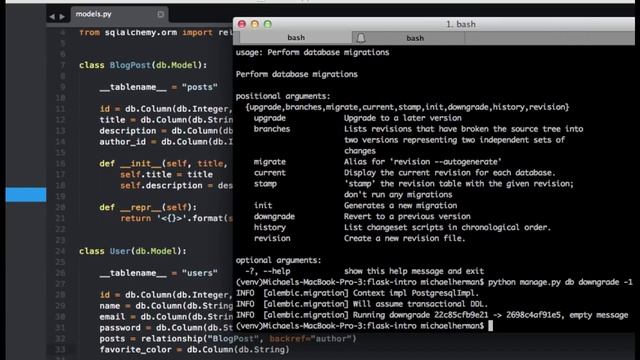The height and width of the screenshot is (360, 640).
Task: Click 'stamp' command in terminal help
Action: [265, 184]
